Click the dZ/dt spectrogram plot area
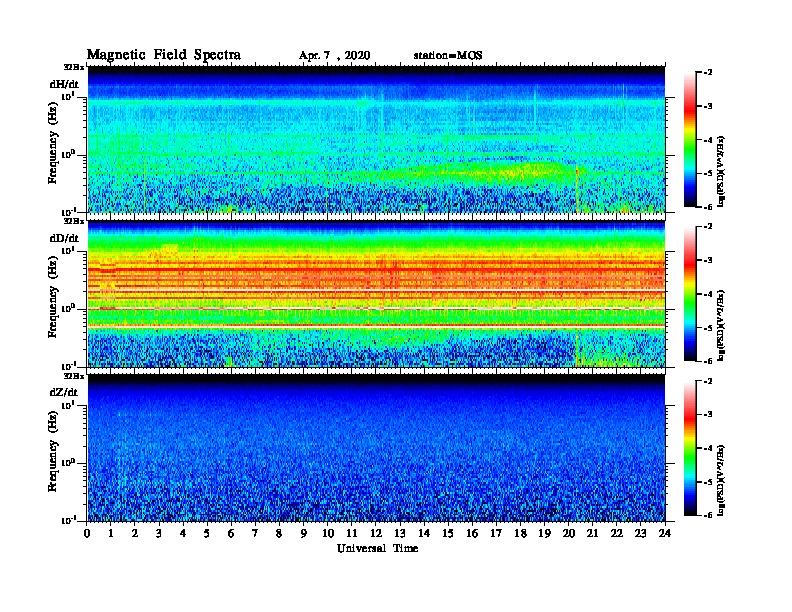792x612 pixels. (x=376, y=448)
